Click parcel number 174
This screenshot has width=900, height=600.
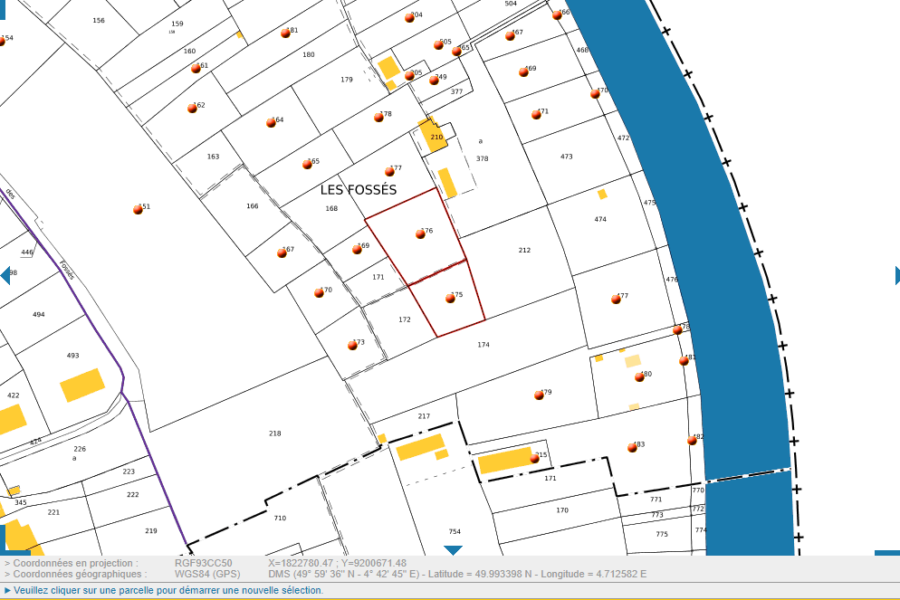483,345
